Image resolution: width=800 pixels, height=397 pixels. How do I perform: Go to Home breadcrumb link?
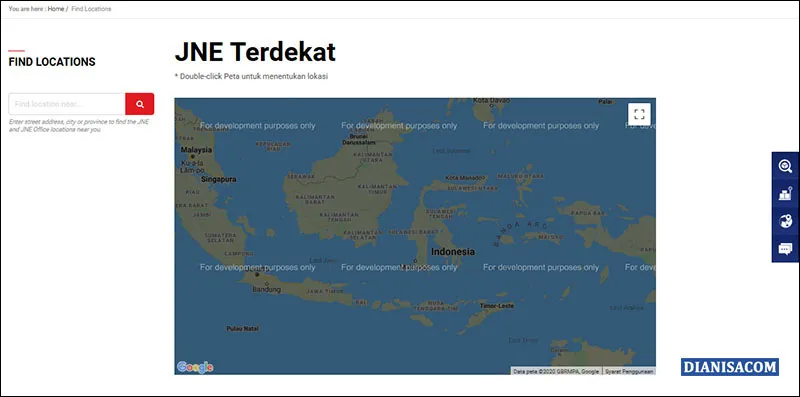56,9
